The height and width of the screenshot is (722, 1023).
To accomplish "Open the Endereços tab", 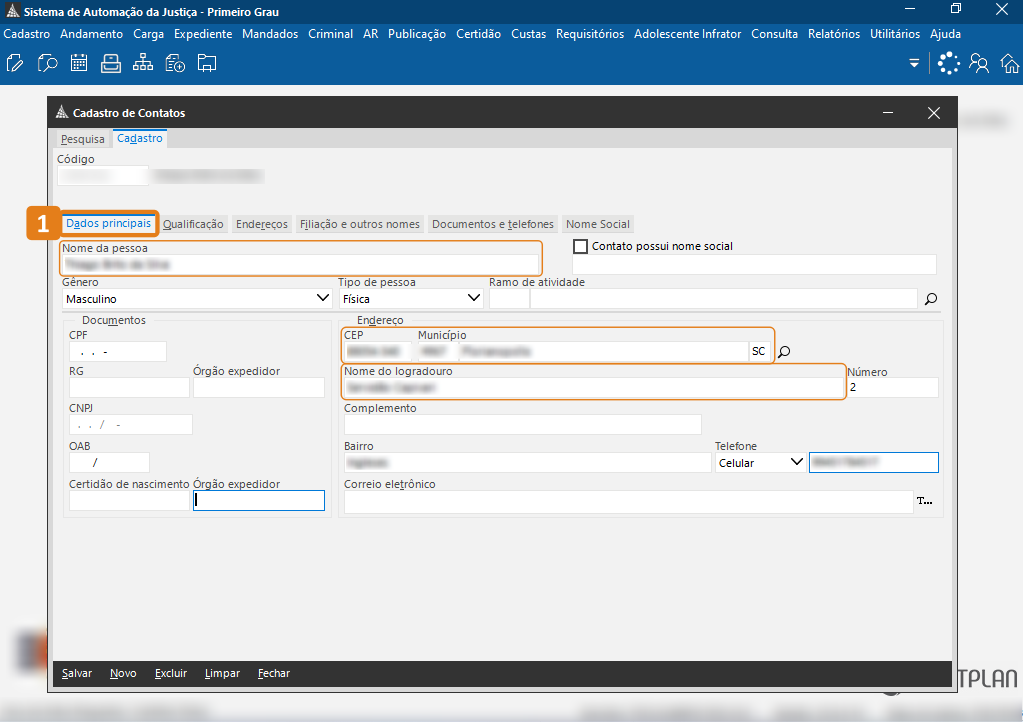I will pyautogui.click(x=262, y=224).
